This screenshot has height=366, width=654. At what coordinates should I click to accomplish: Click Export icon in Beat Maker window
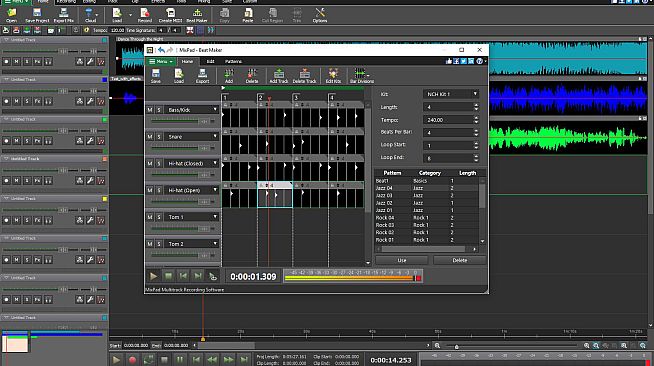pyautogui.click(x=202, y=76)
